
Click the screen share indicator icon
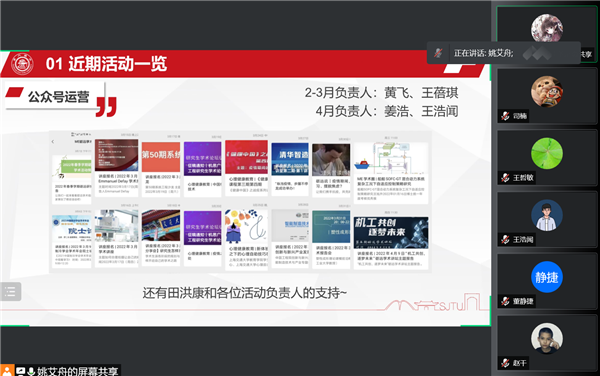click(x=21, y=371)
